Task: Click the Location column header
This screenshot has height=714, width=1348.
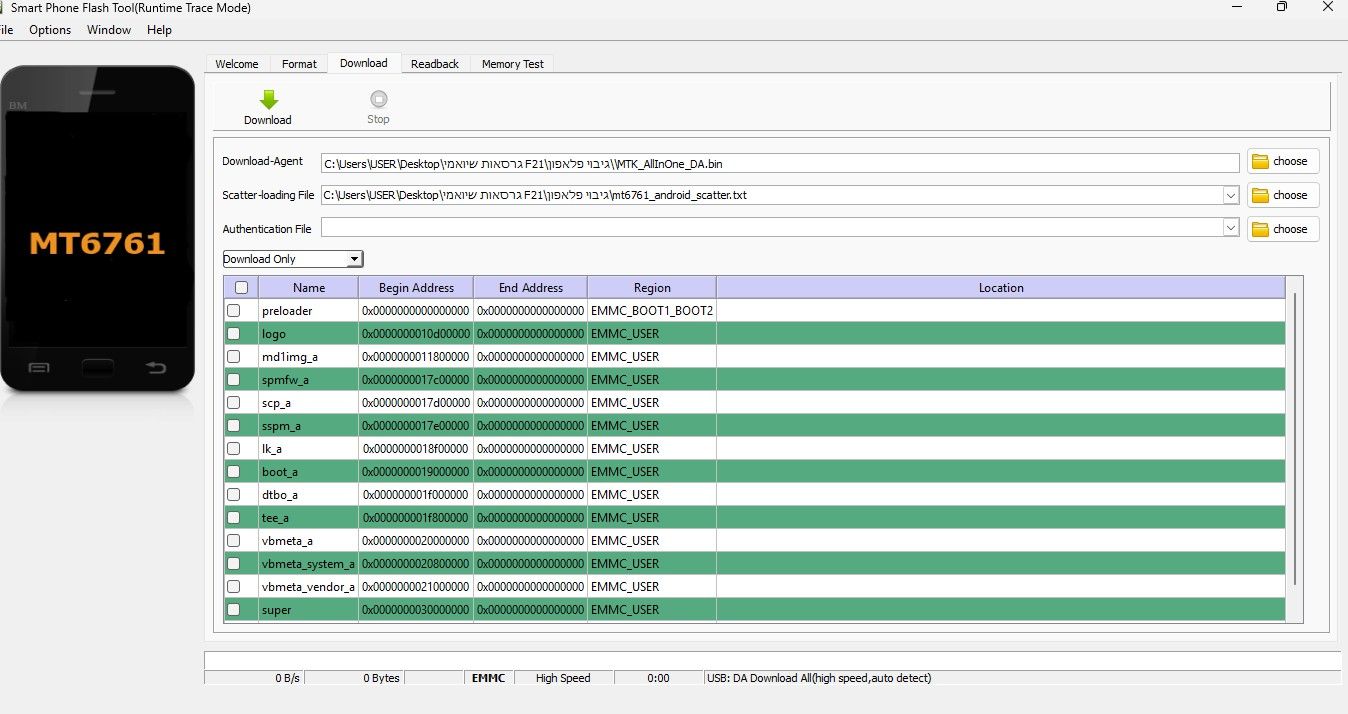Action: tap(1001, 288)
